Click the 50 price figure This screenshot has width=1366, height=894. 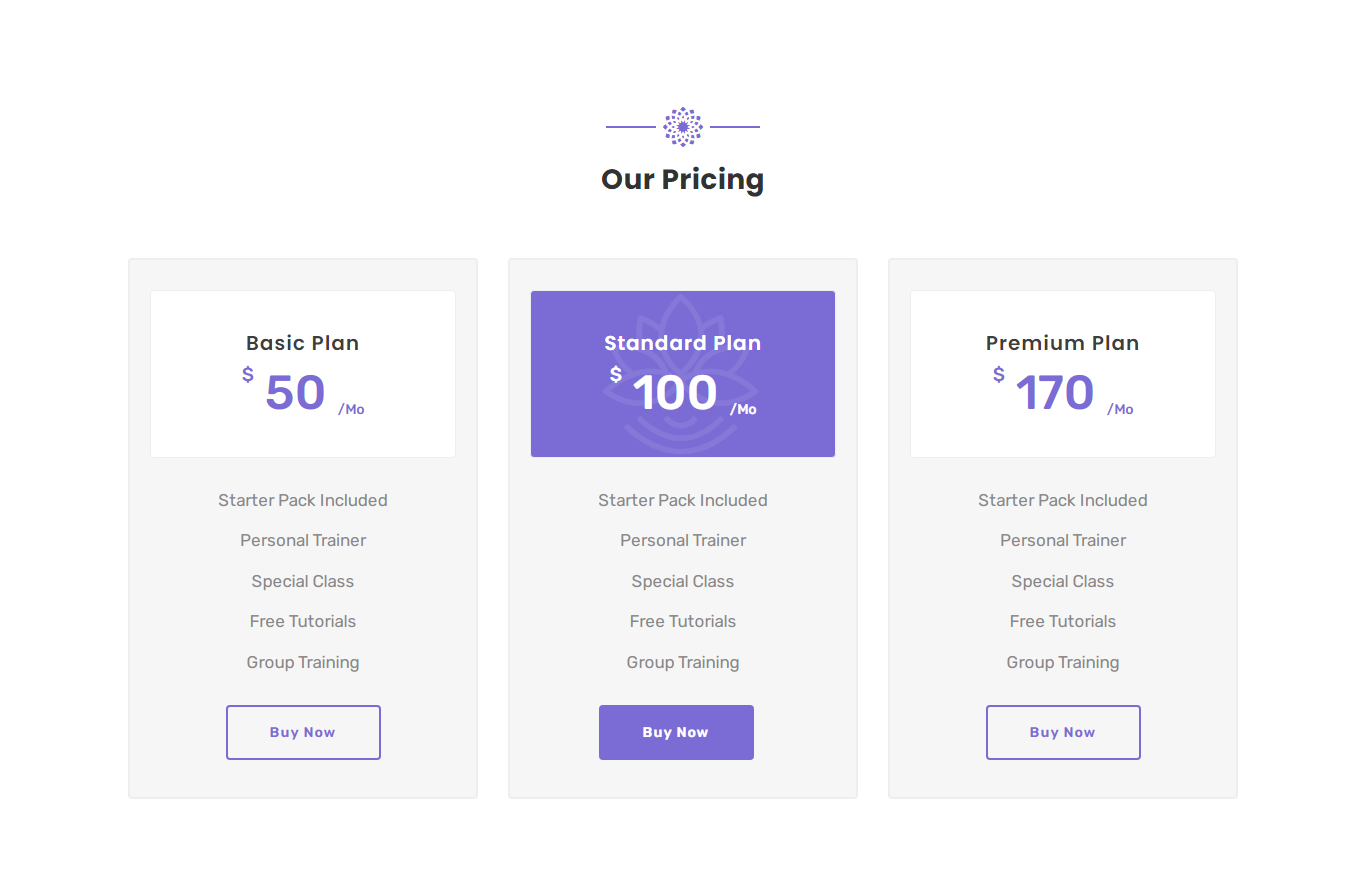click(295, 393)
